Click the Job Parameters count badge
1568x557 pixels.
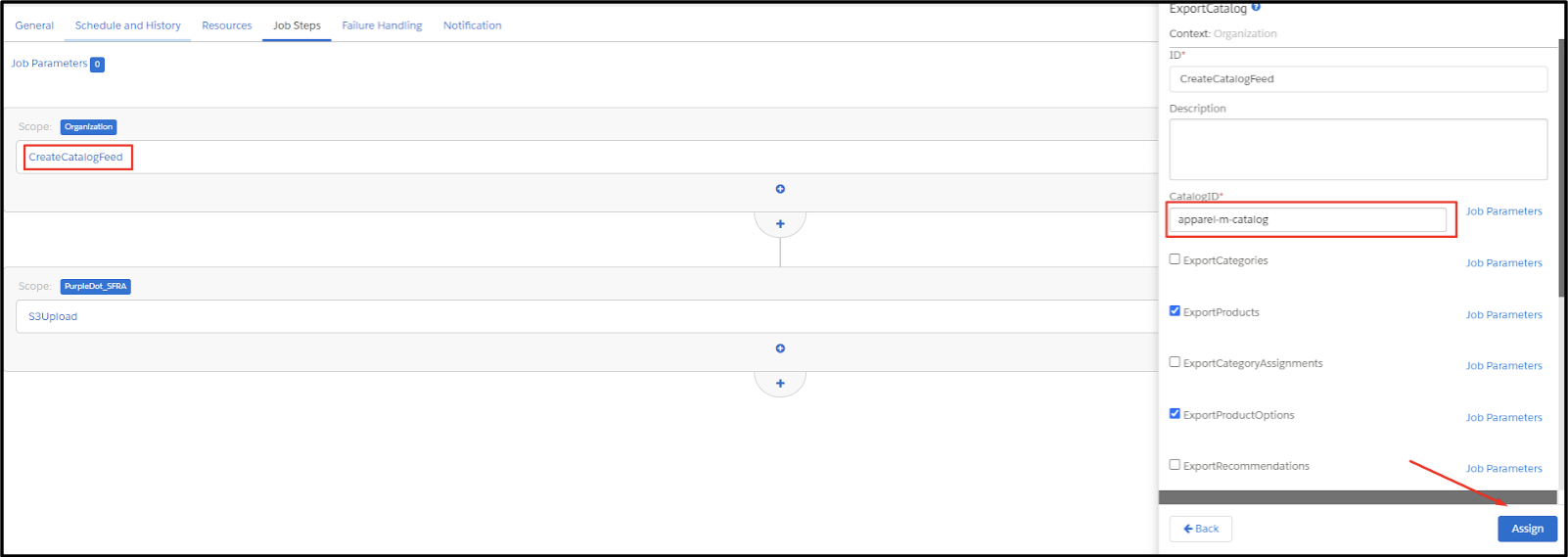(97, 65)
